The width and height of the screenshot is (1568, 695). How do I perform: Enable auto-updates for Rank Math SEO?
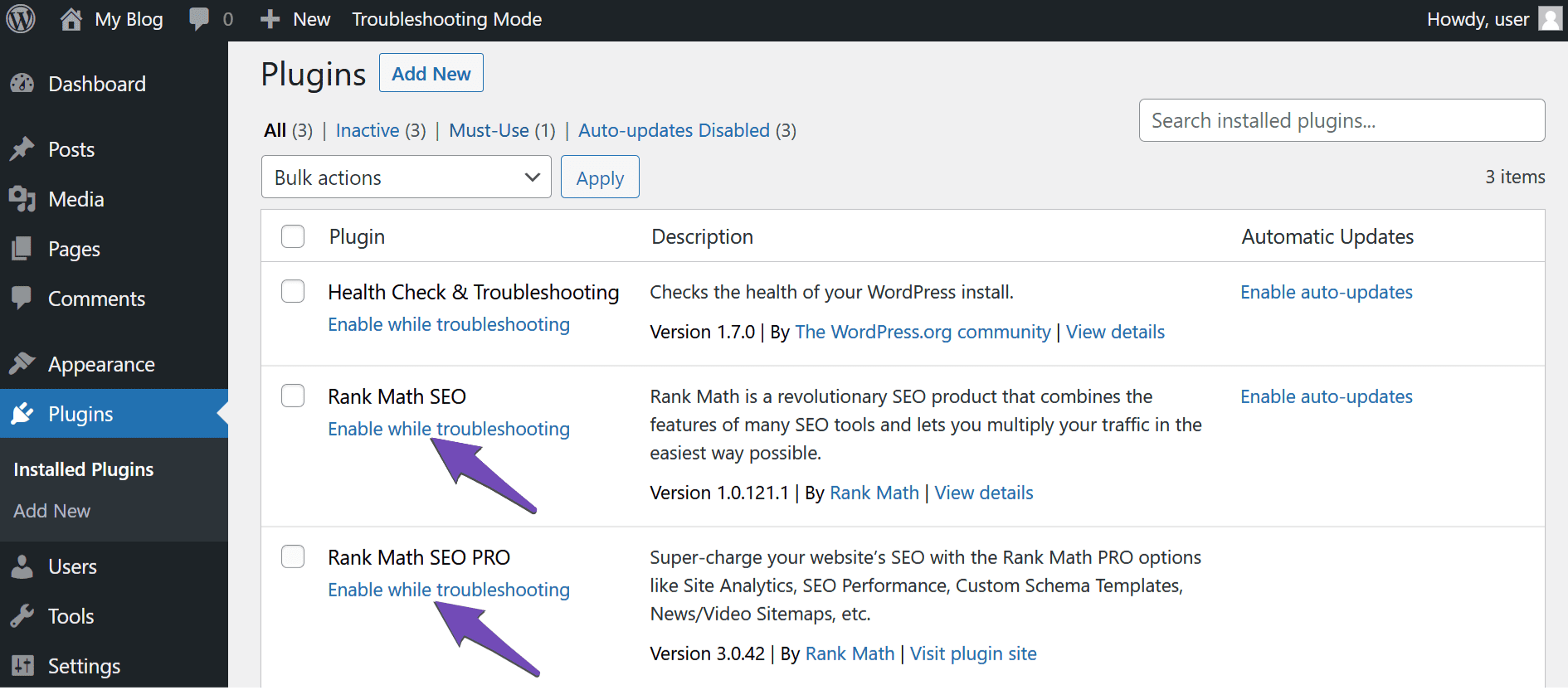coord(1327,396)
